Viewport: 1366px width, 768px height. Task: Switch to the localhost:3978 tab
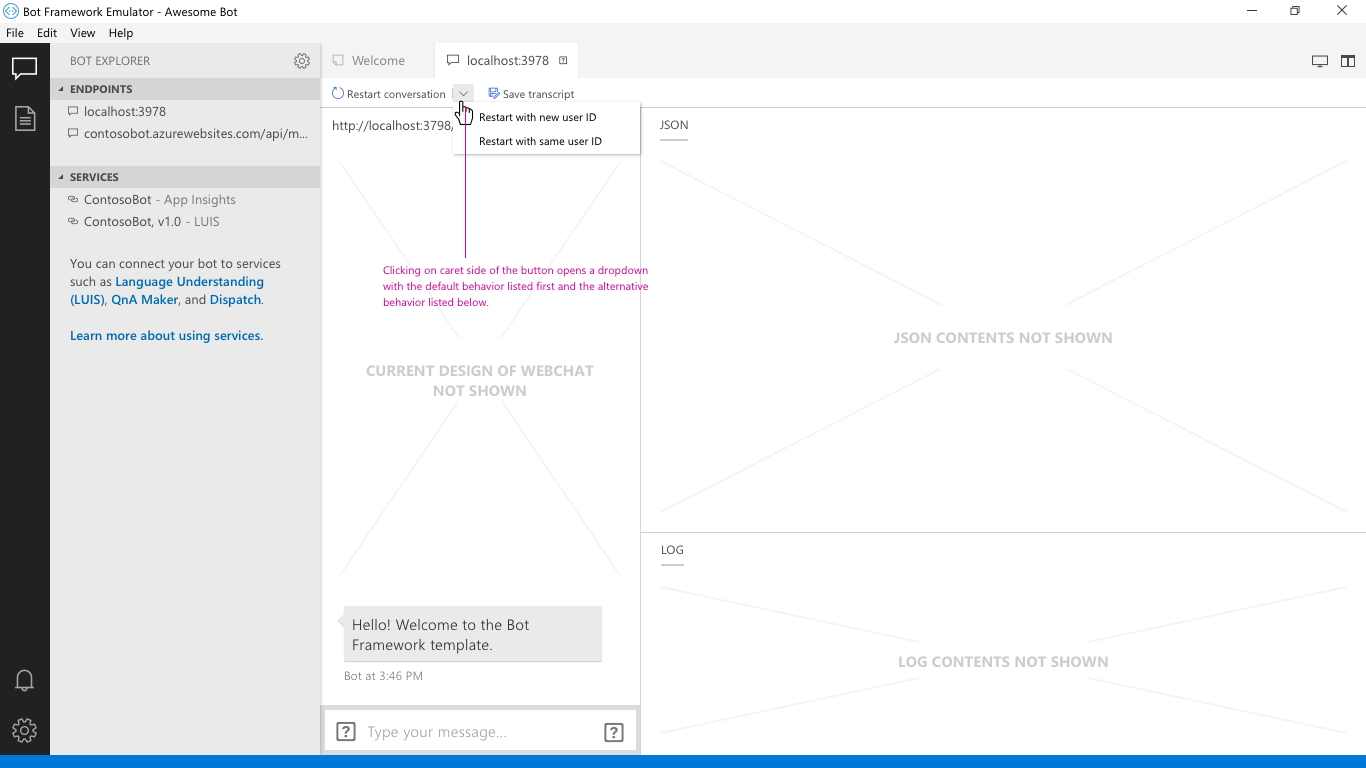point(507,61)
